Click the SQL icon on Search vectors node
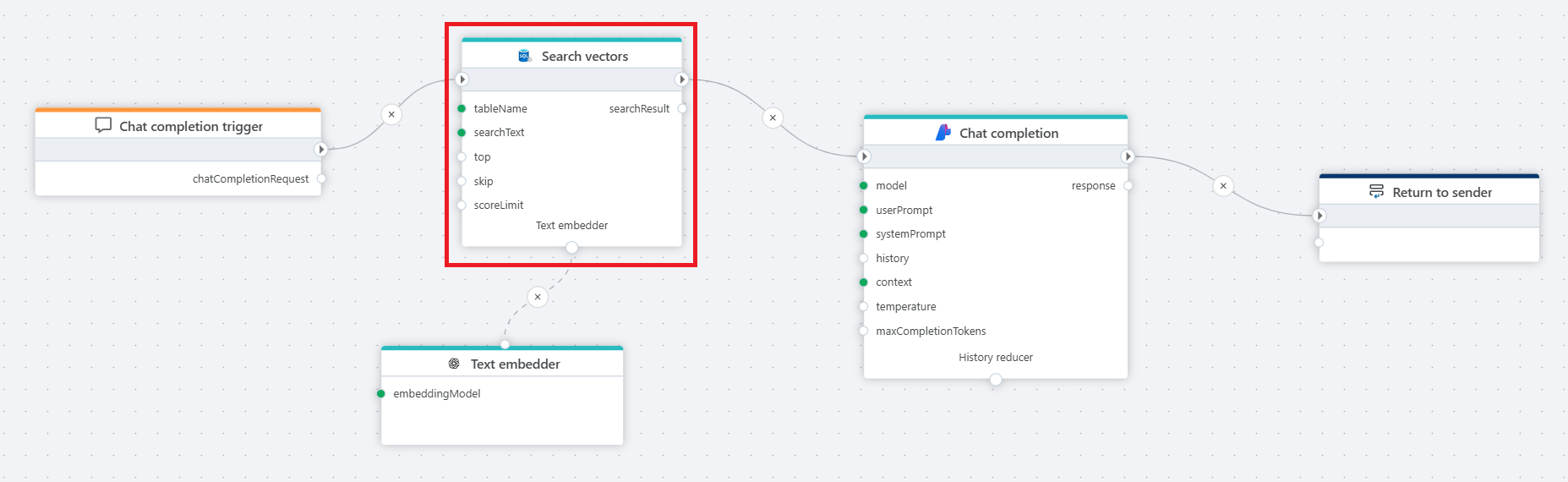Screen dimensions: 1568x482 click(524, 56)
